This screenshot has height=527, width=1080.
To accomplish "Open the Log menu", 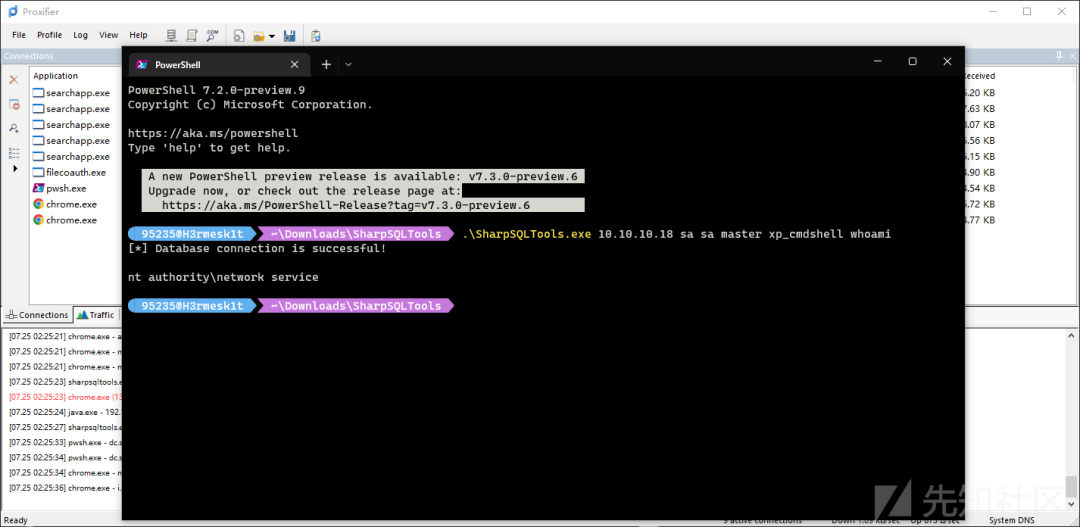I will (x=81, y=35).
